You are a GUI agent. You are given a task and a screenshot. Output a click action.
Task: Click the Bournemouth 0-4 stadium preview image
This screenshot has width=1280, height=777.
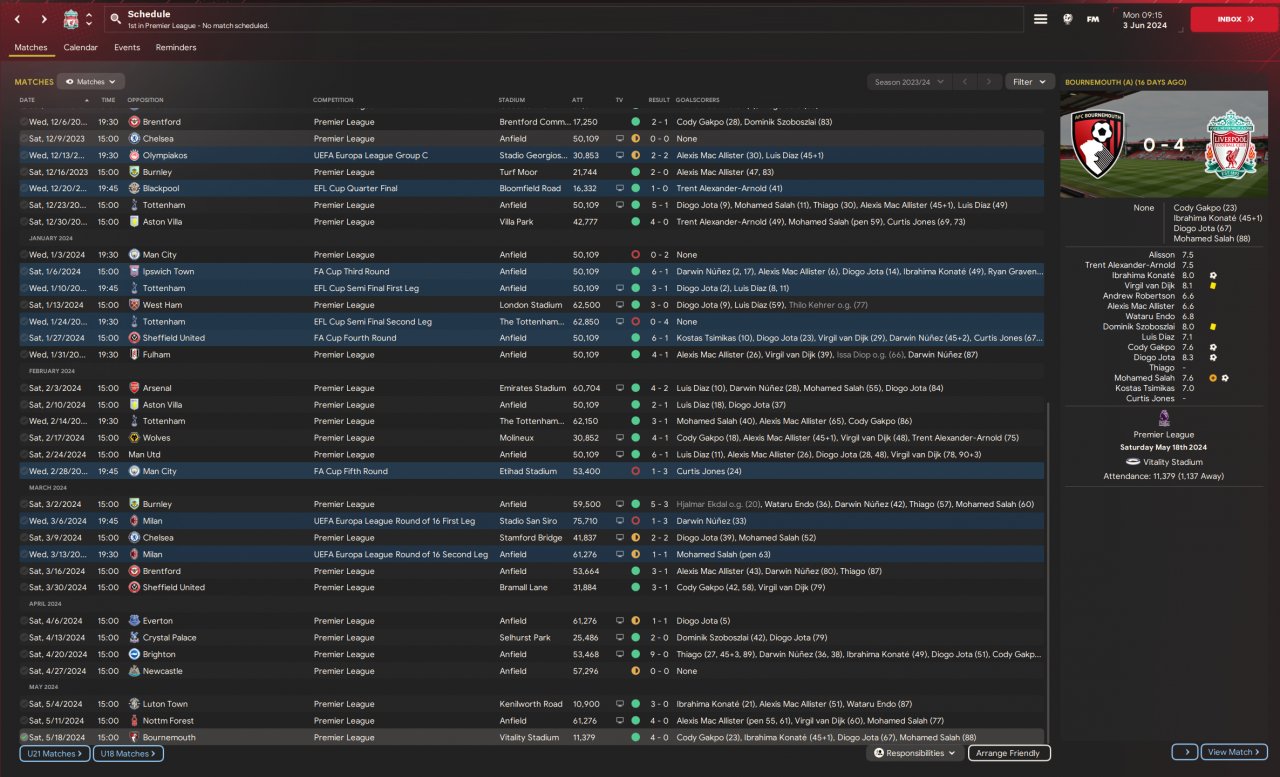point(1164,145)
